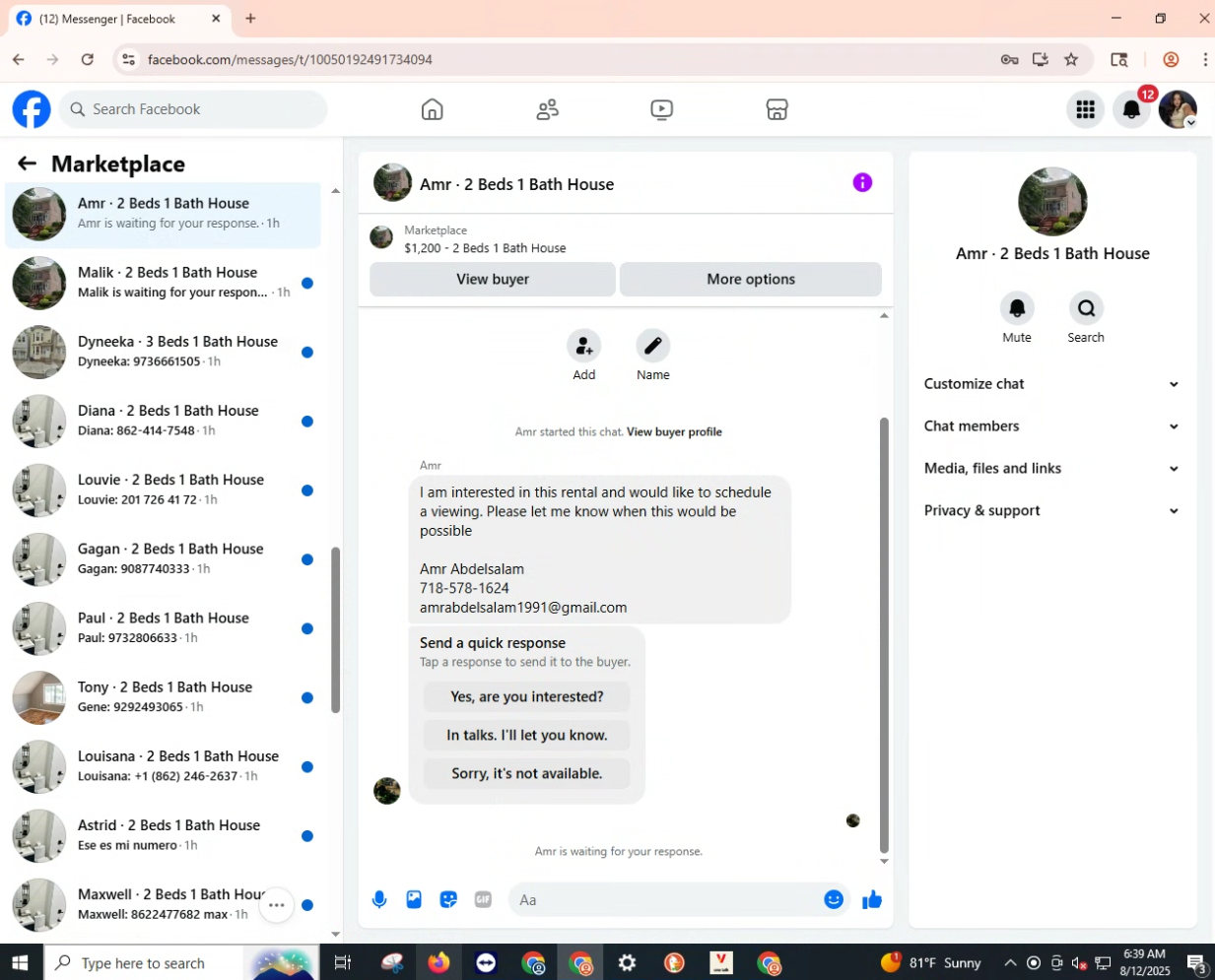The image size is (1215, 980).
Task: Open chat list options ellipsis button
Action: coord(277,905)
